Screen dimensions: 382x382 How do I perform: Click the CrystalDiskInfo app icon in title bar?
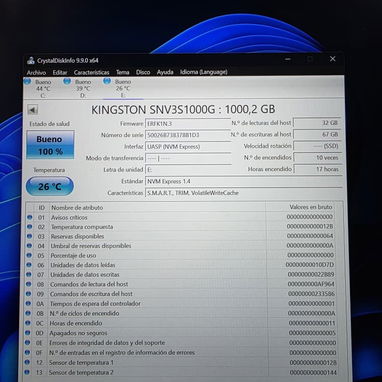[31, 60]
